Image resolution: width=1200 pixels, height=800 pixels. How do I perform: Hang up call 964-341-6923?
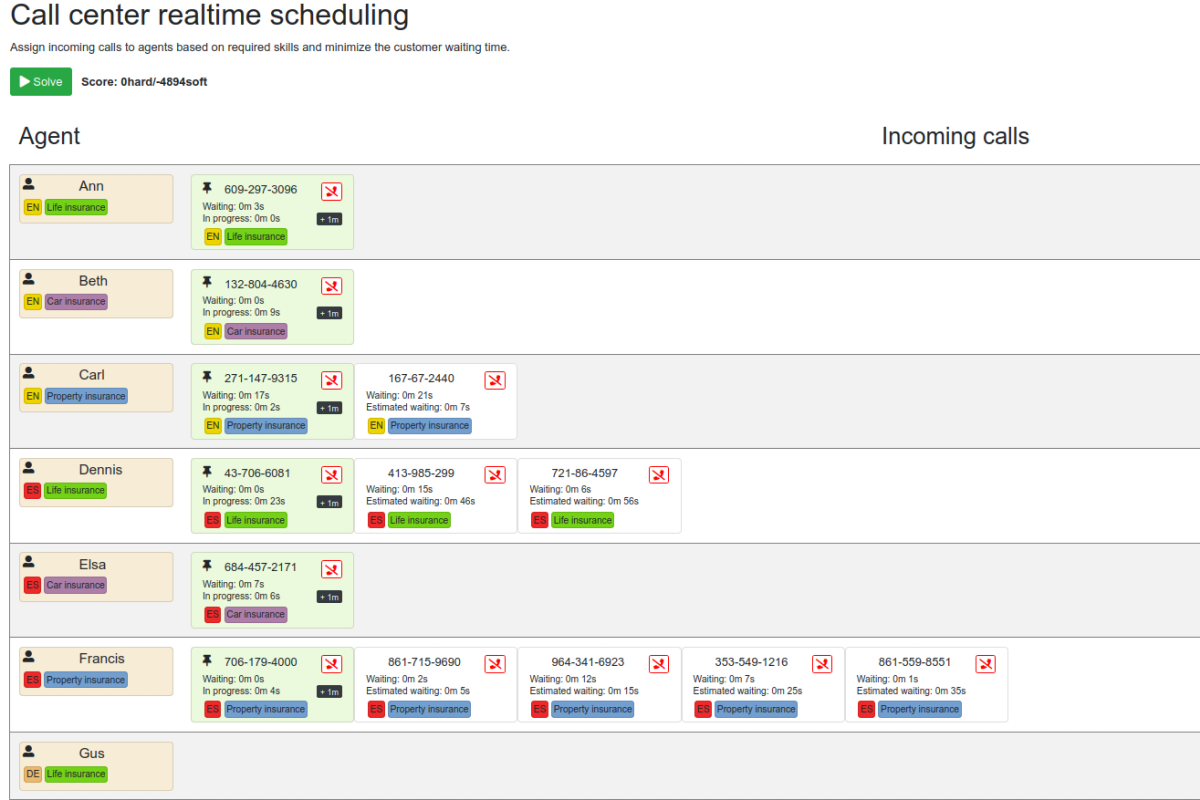coord(658,664)
